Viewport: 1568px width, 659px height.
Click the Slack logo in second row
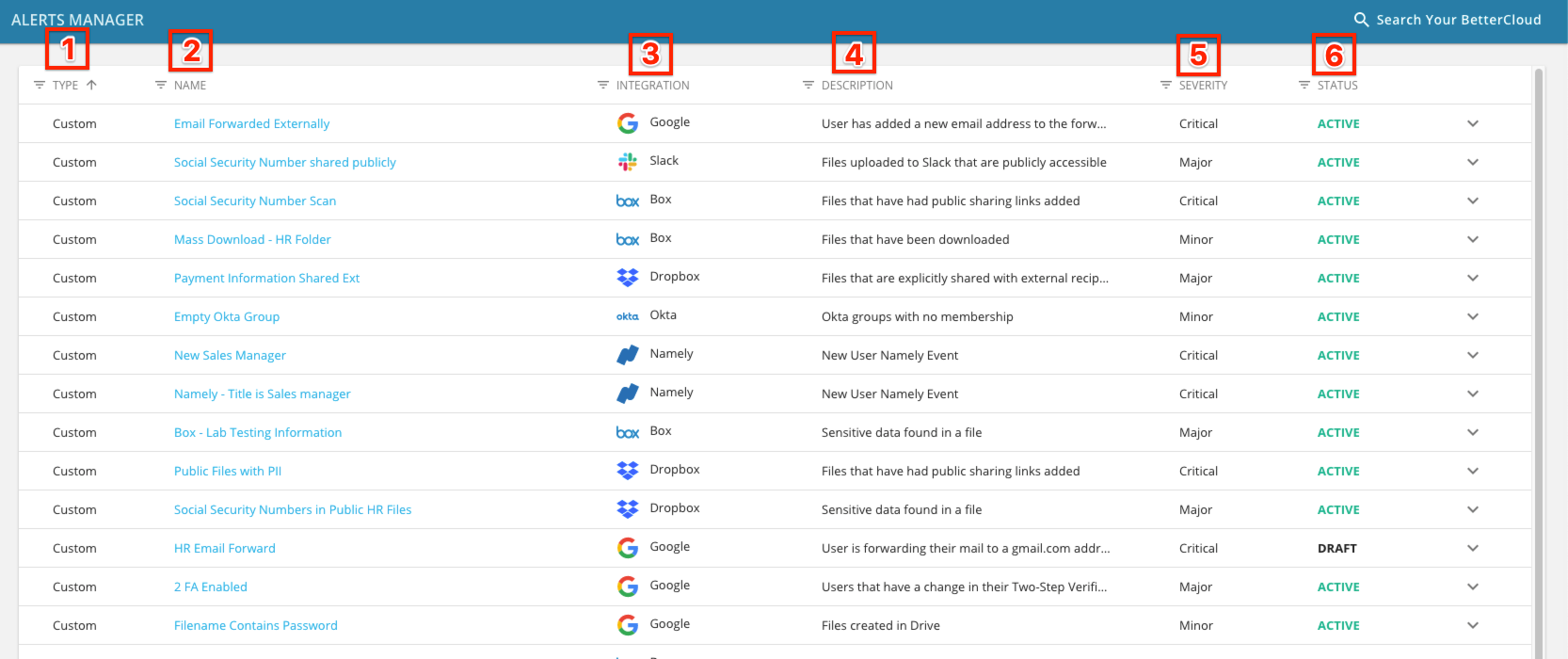pyautogui.click(x=628, y=162)
